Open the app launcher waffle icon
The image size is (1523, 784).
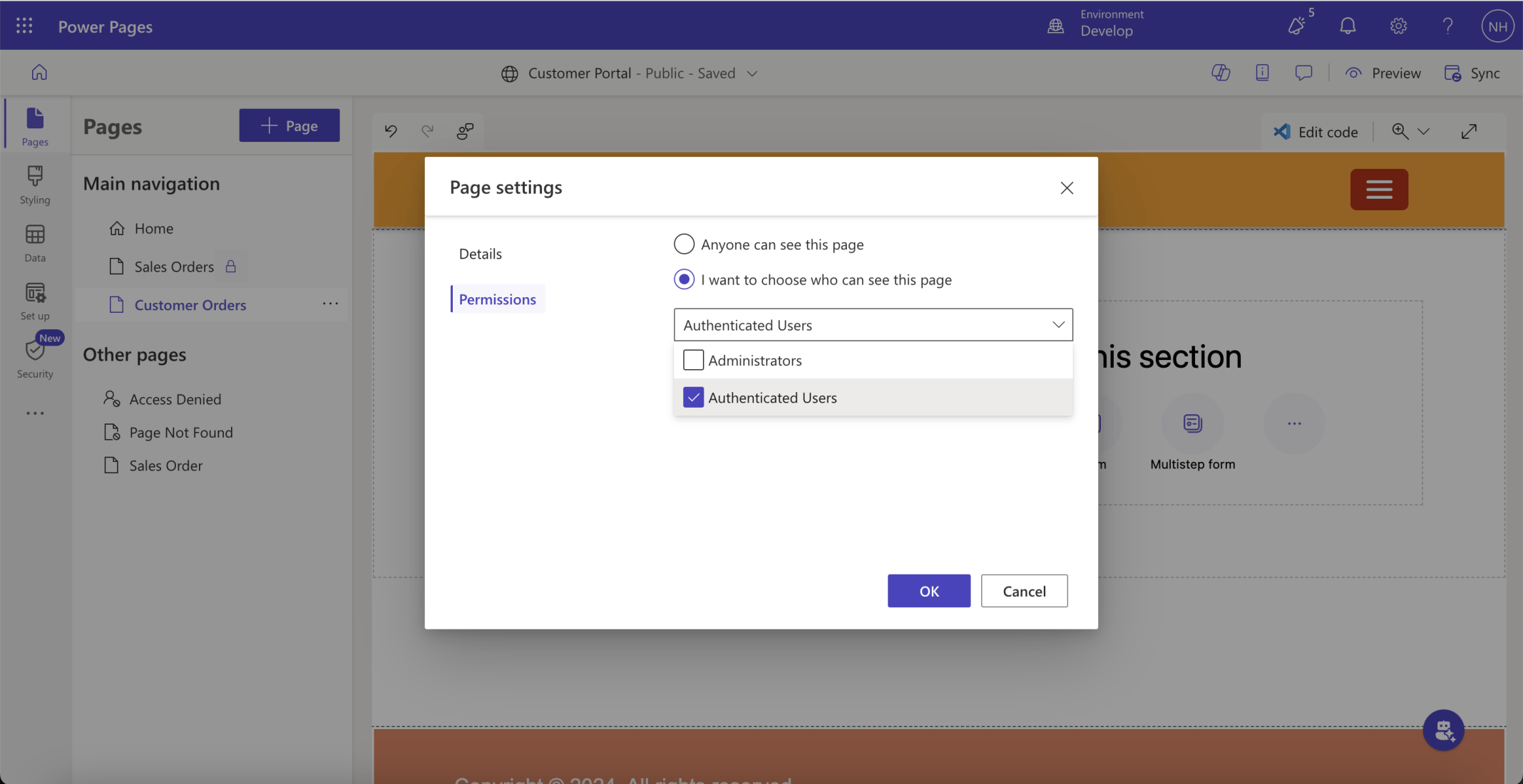pos(24,26)
